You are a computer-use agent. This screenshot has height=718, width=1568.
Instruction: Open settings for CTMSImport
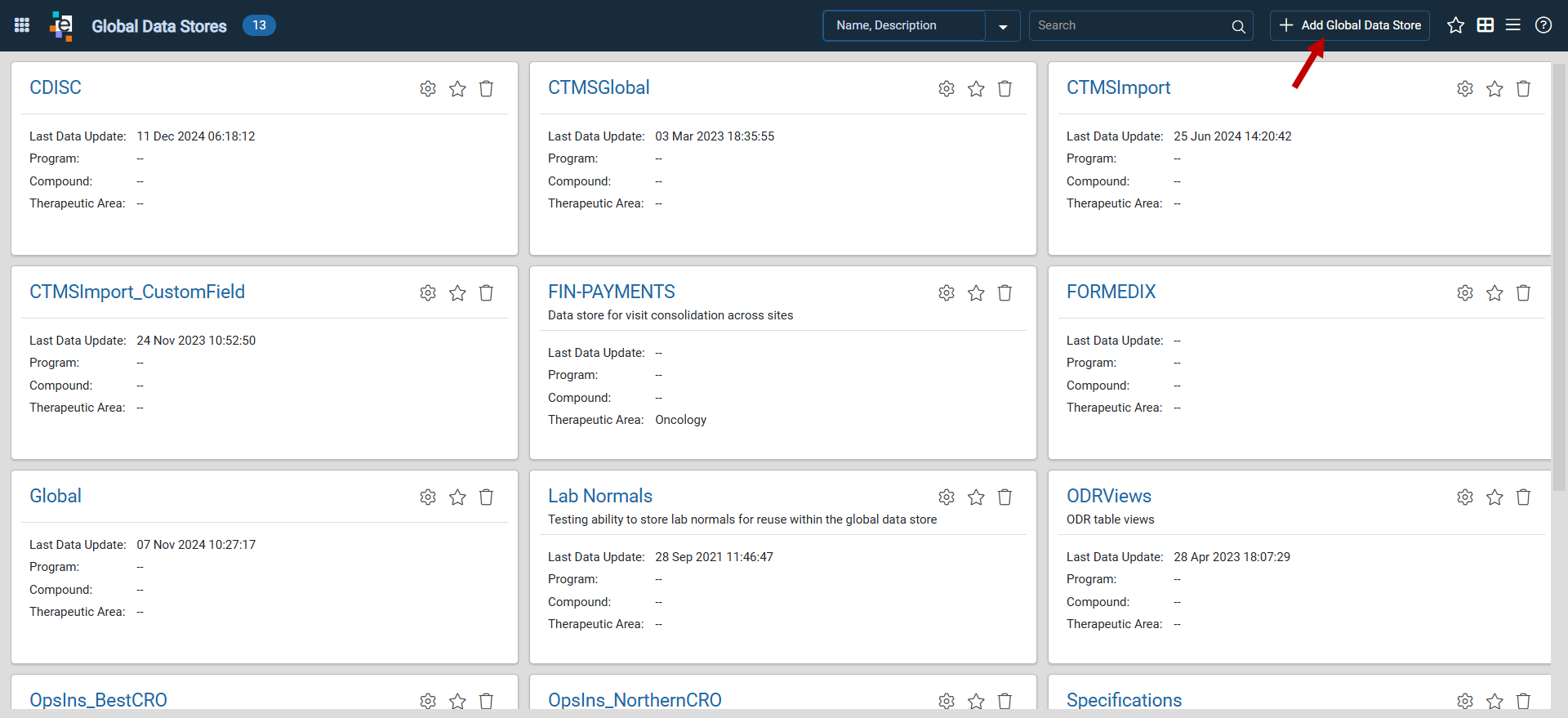pyautogui.click(x=1465, y=88)
